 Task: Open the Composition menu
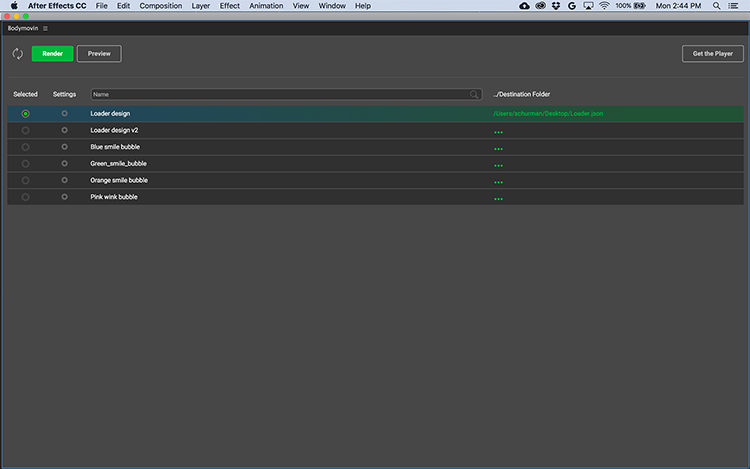[x=161, y=6]
